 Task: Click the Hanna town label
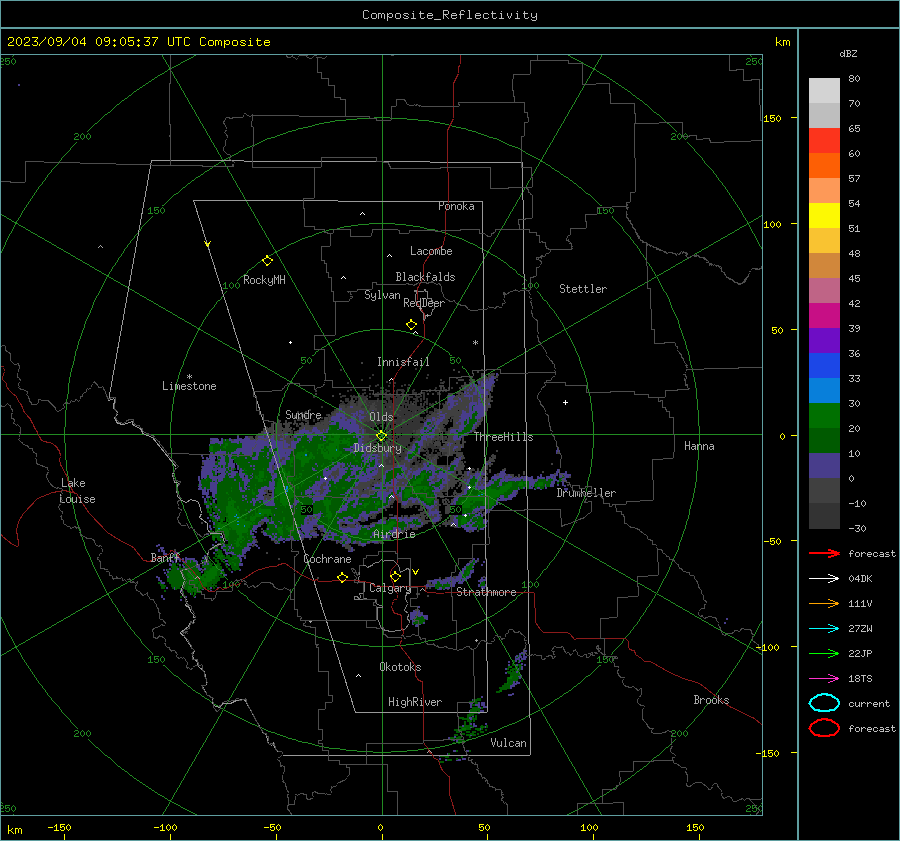[699, 446]
